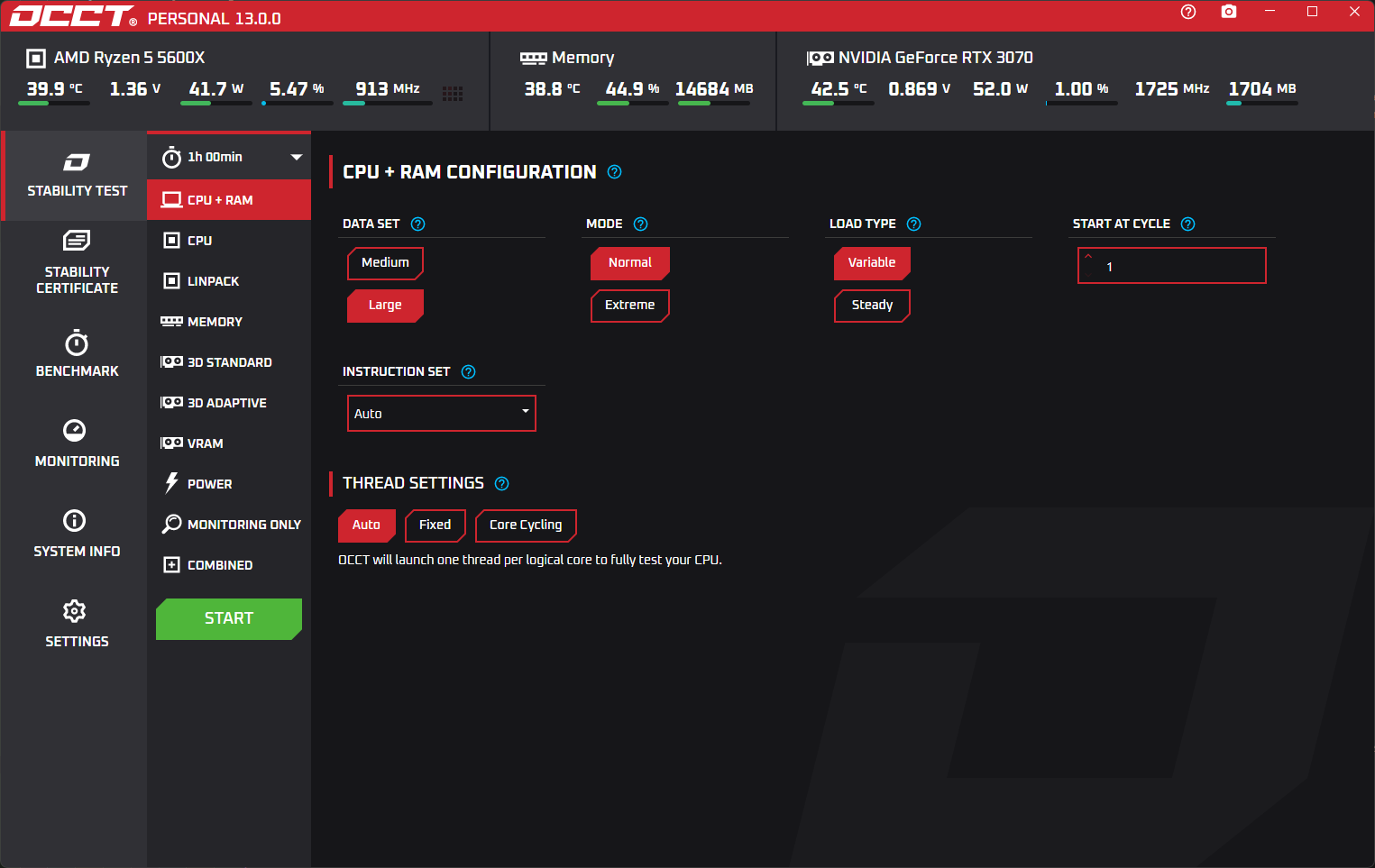Viewport: 1375px width, 868px height.
Task: Click the CPU core grid icon
Action: pyautogui.click(x=453, y=94)
